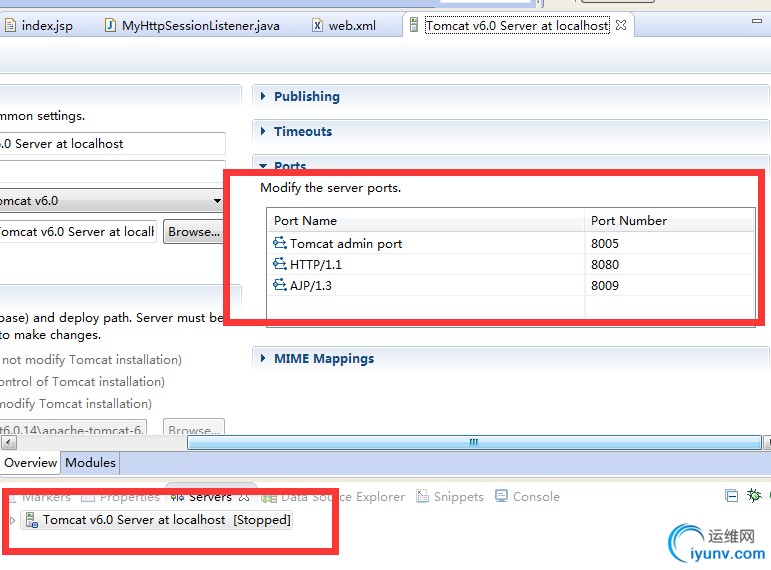Switch to the index.jsp editor tab
Viewport: 771px width, 570px height.
(x=39, y=26)
